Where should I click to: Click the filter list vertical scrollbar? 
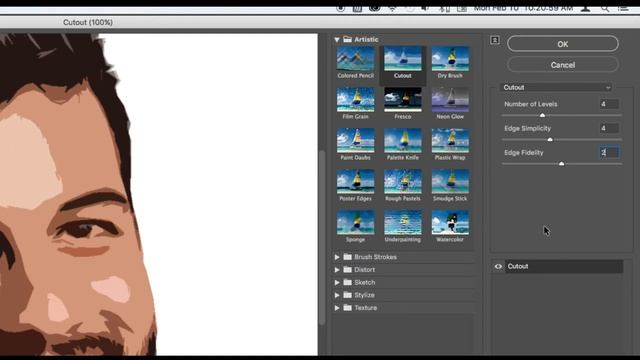tap(322, 238)
